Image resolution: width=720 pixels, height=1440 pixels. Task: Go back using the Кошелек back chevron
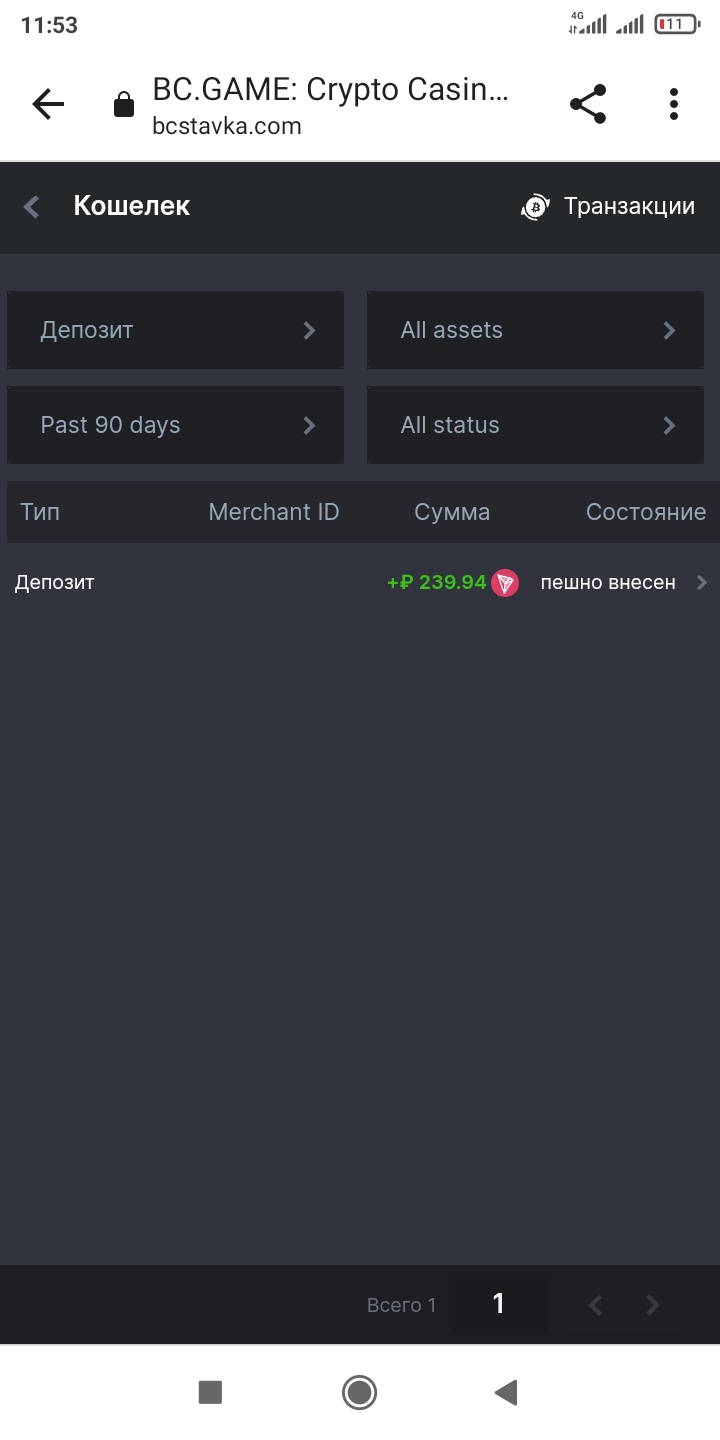click(32, 207)
